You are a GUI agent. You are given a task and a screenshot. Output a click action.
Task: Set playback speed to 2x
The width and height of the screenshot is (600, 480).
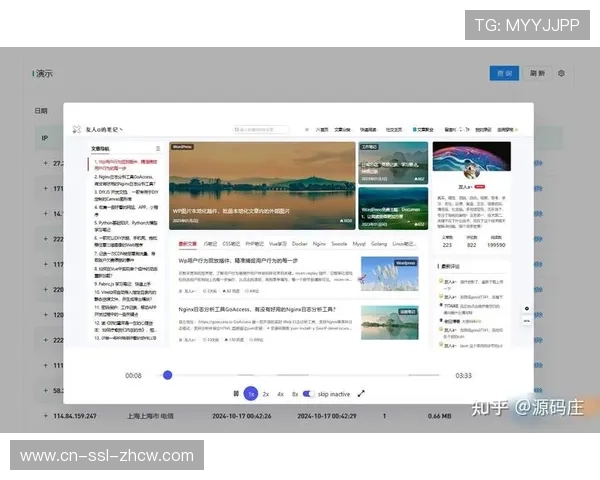(x=266, y=394)
